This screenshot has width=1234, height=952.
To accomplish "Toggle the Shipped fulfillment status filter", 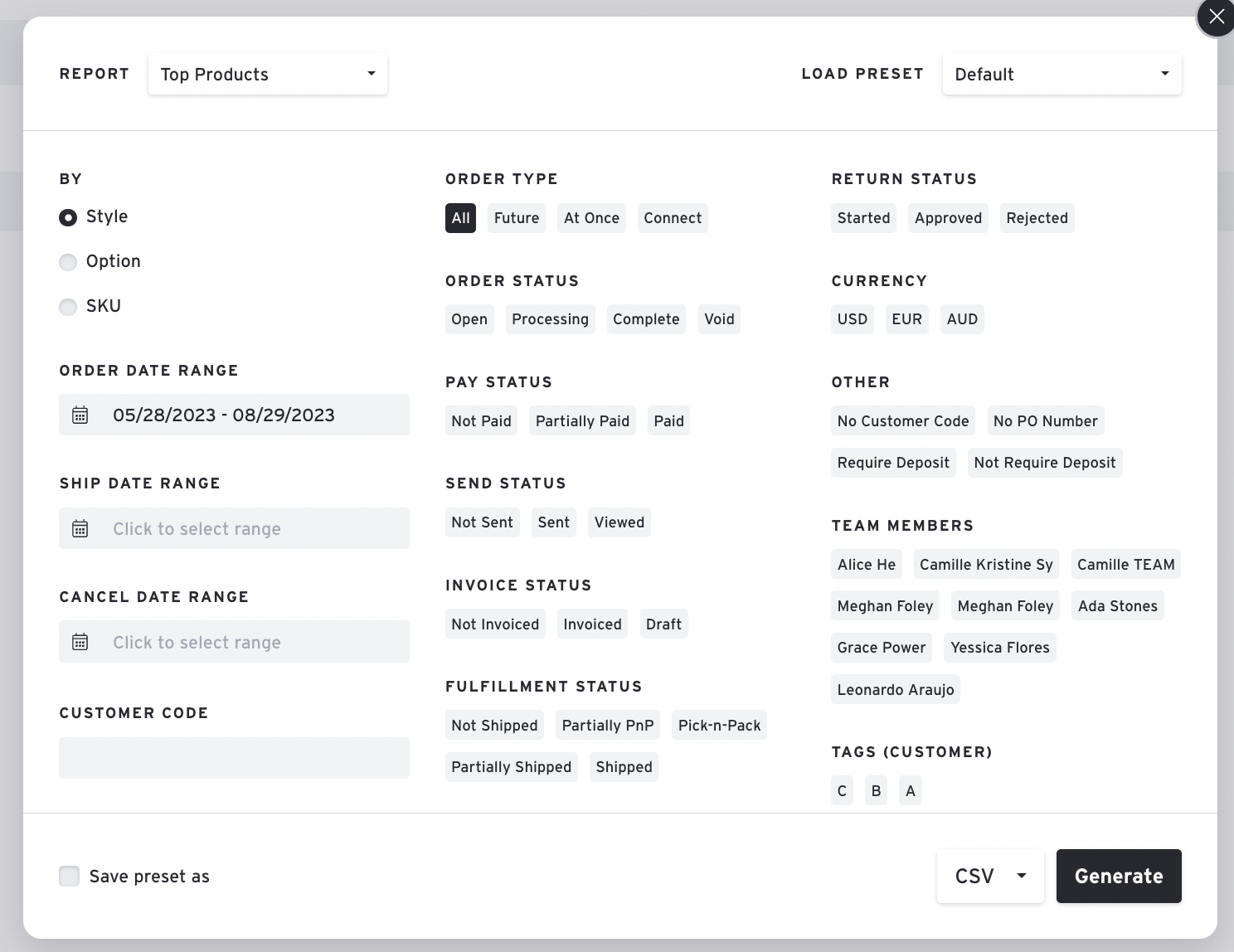I will click(624, 766).
